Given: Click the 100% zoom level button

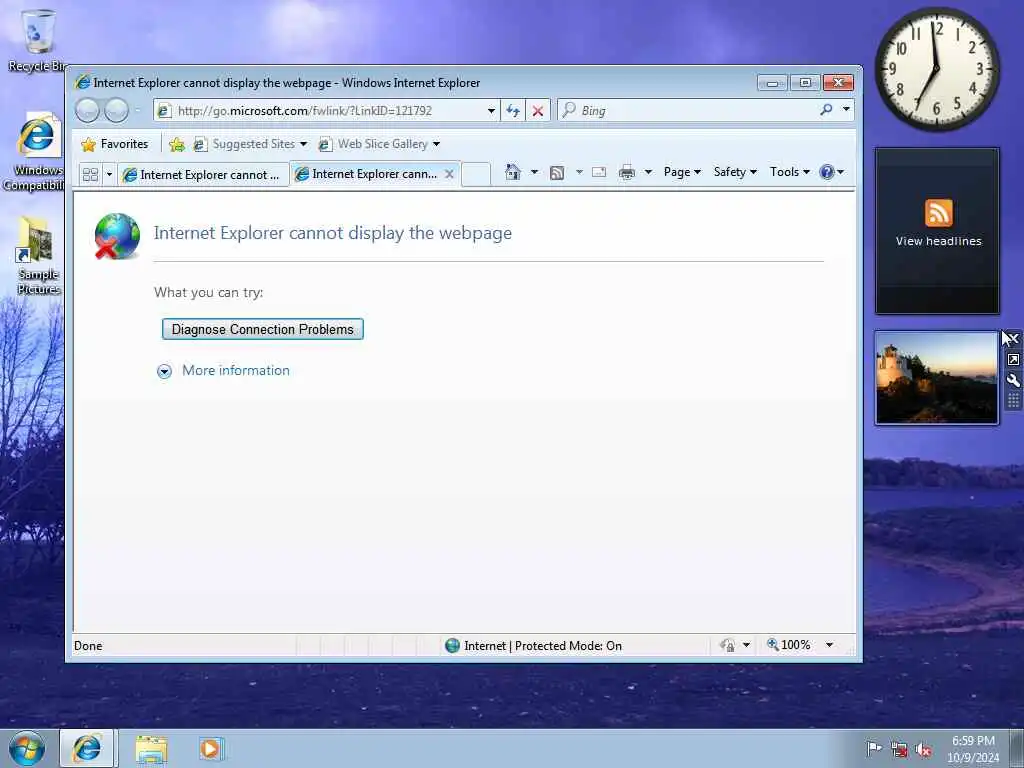Looking at the screenshot, I should [x=789, y=645].
